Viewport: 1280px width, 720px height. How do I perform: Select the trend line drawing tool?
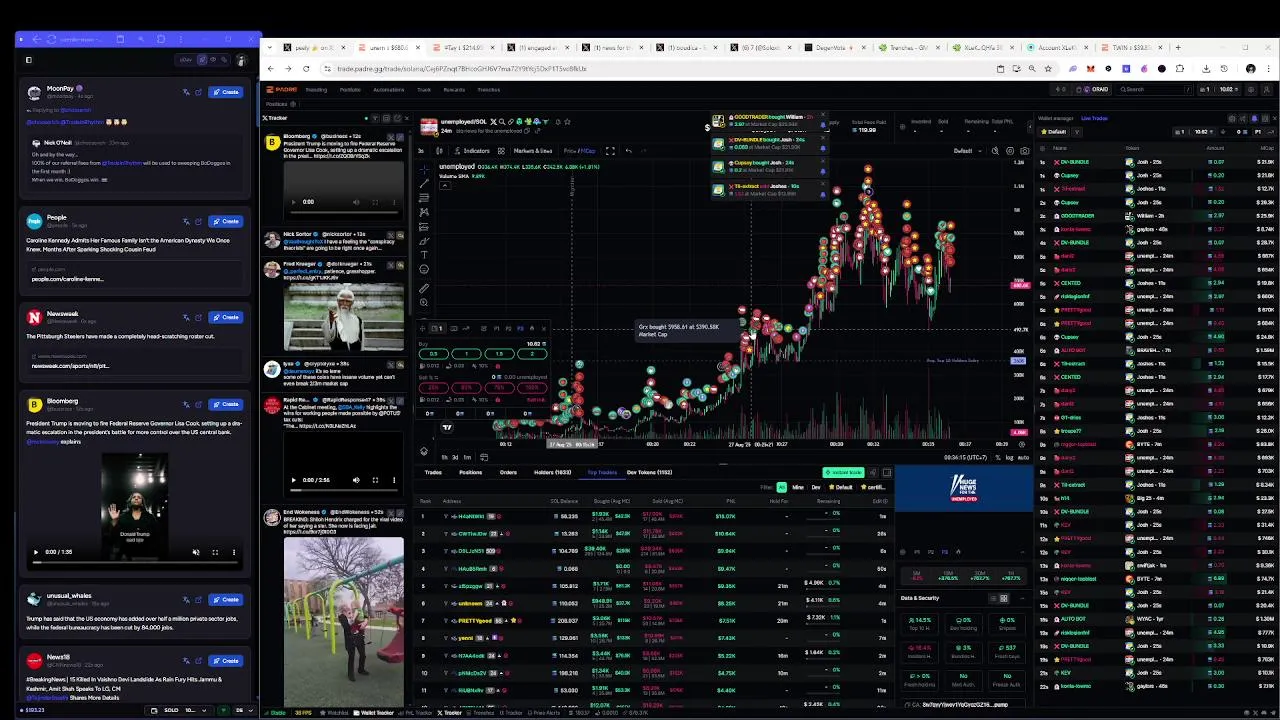[424, 183]
